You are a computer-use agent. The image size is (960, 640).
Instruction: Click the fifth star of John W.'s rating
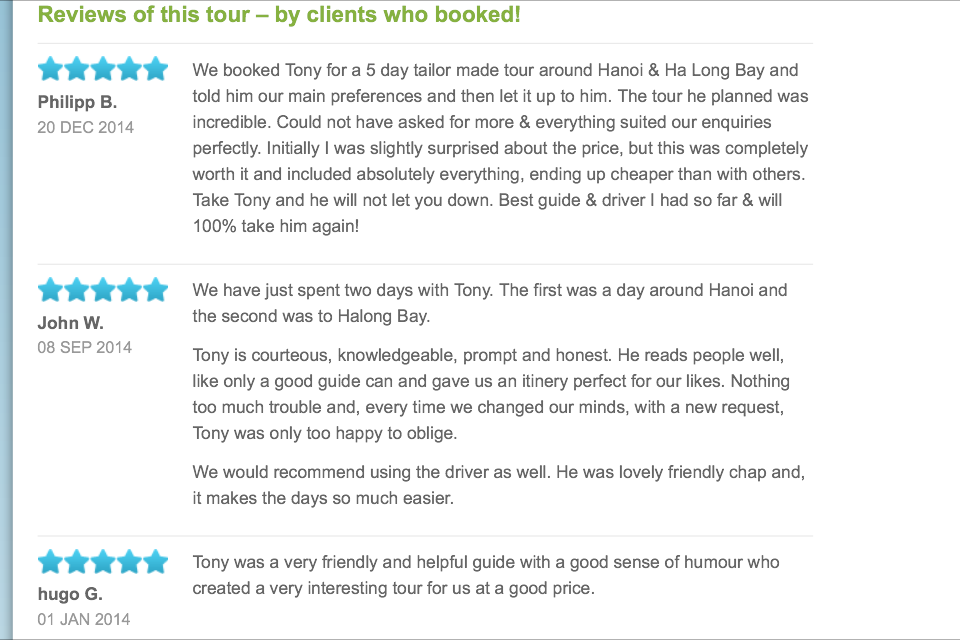coord(156,290)
